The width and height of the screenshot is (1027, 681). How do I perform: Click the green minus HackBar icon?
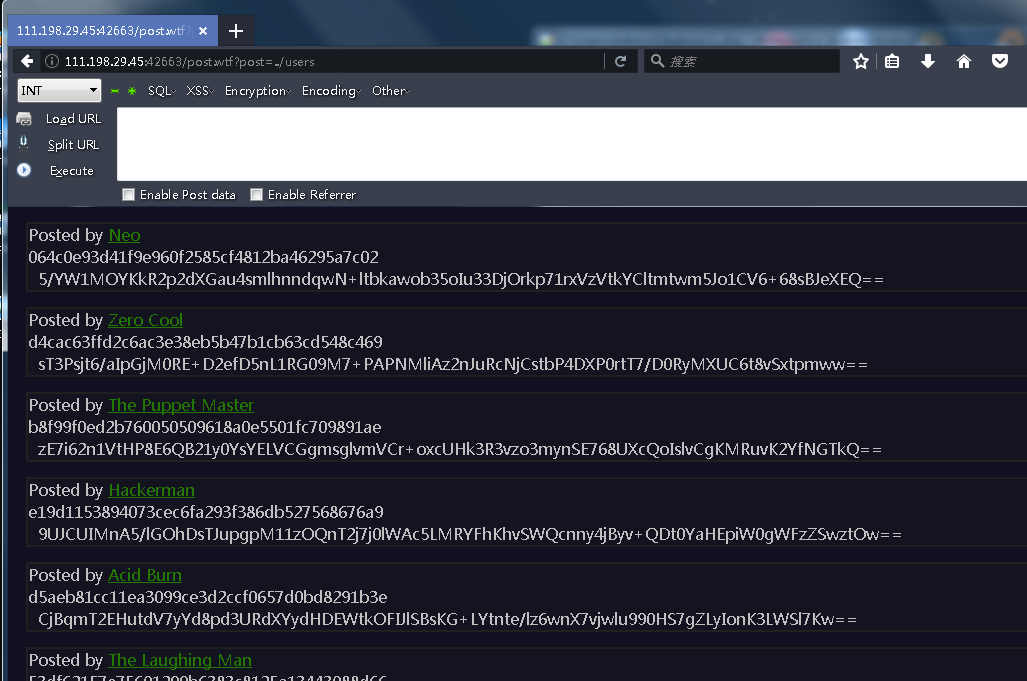tap(115, 91)
